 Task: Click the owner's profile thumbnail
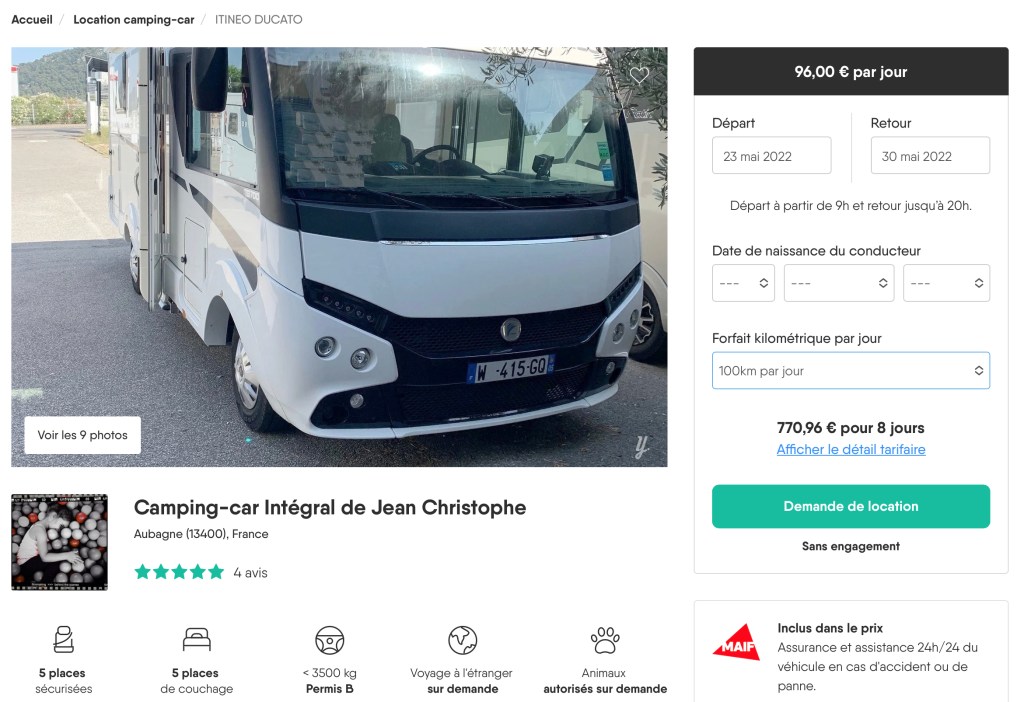click(60, 541)
